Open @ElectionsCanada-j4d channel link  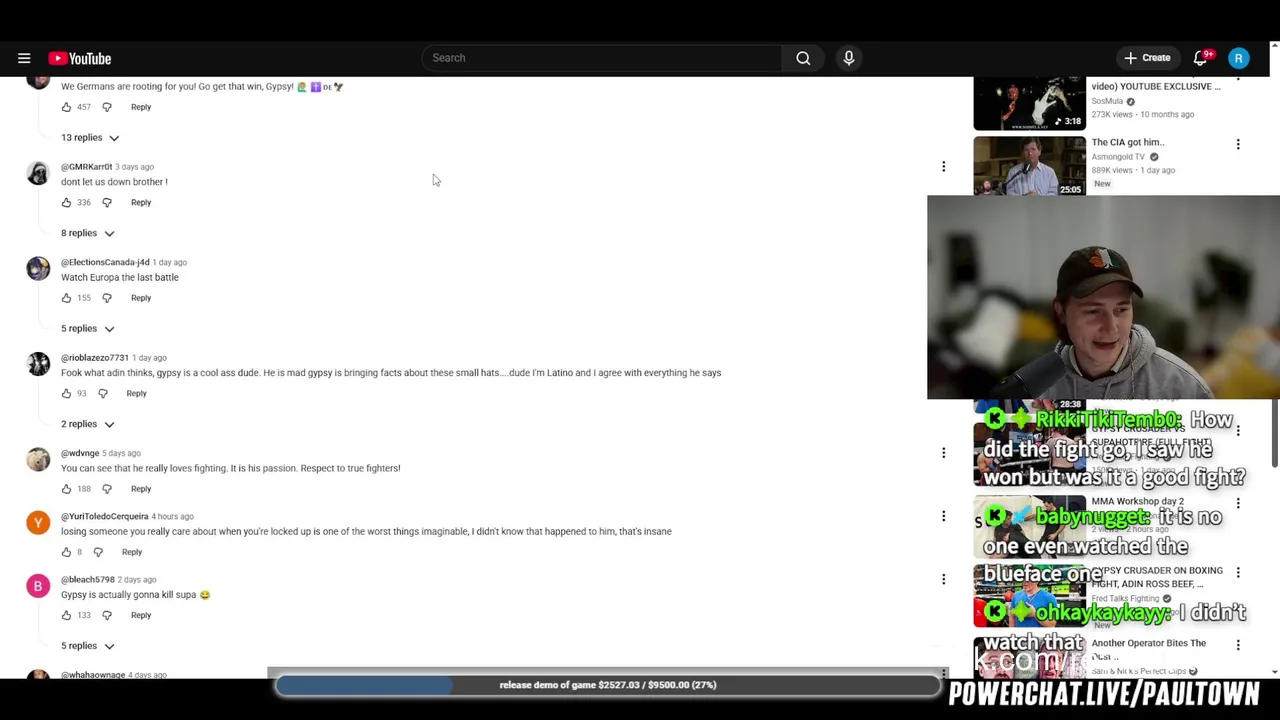(105, 262)
